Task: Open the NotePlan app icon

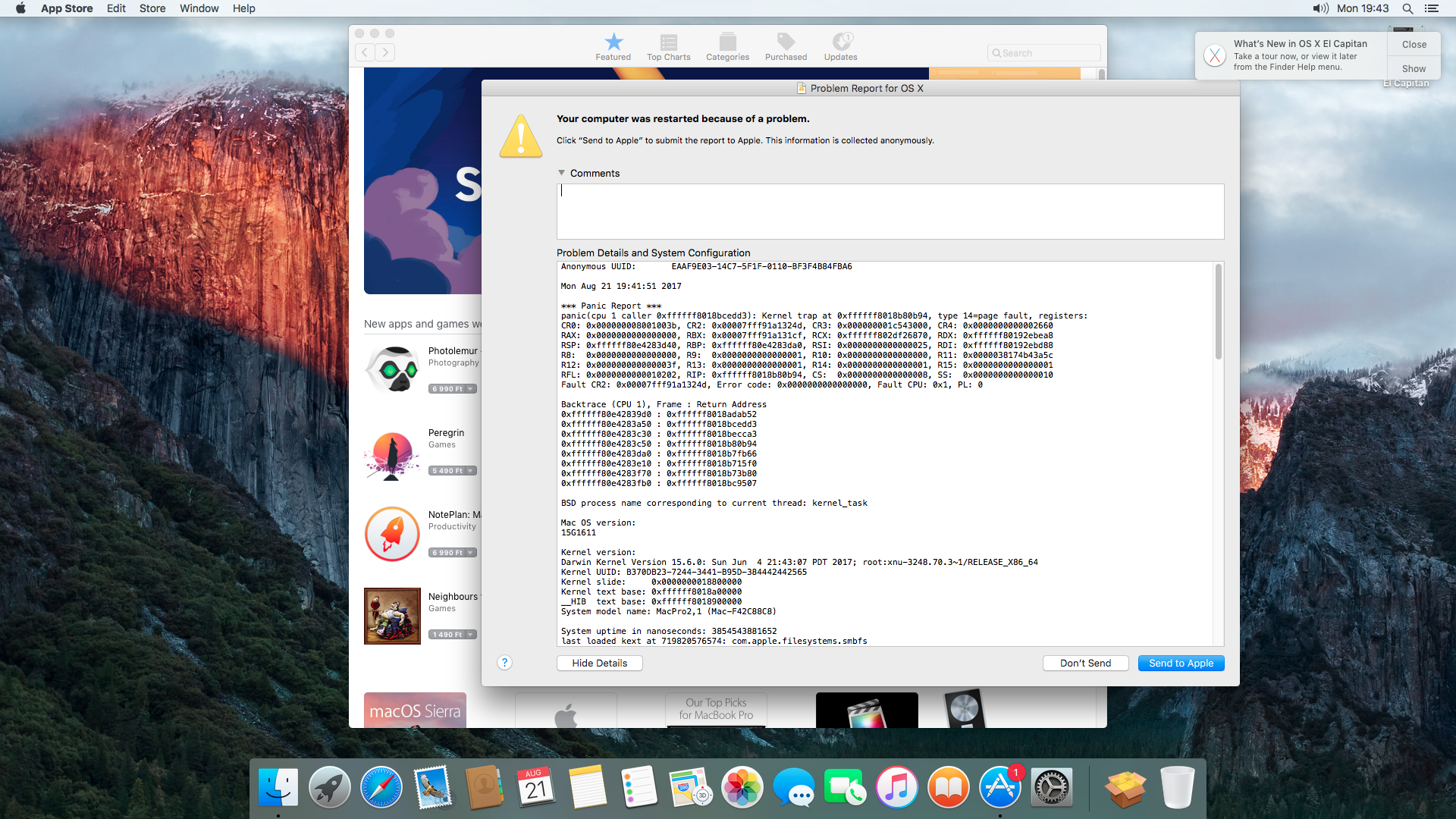Action: (392, 534)
